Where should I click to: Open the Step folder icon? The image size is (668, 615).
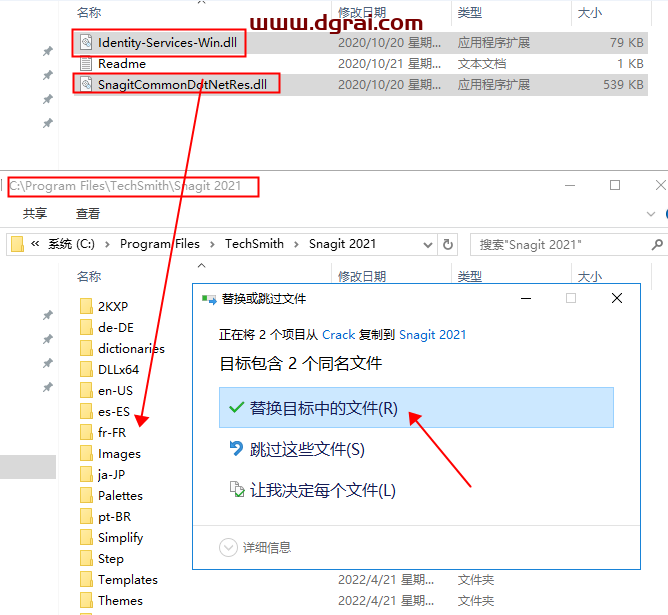click(86, 558)
